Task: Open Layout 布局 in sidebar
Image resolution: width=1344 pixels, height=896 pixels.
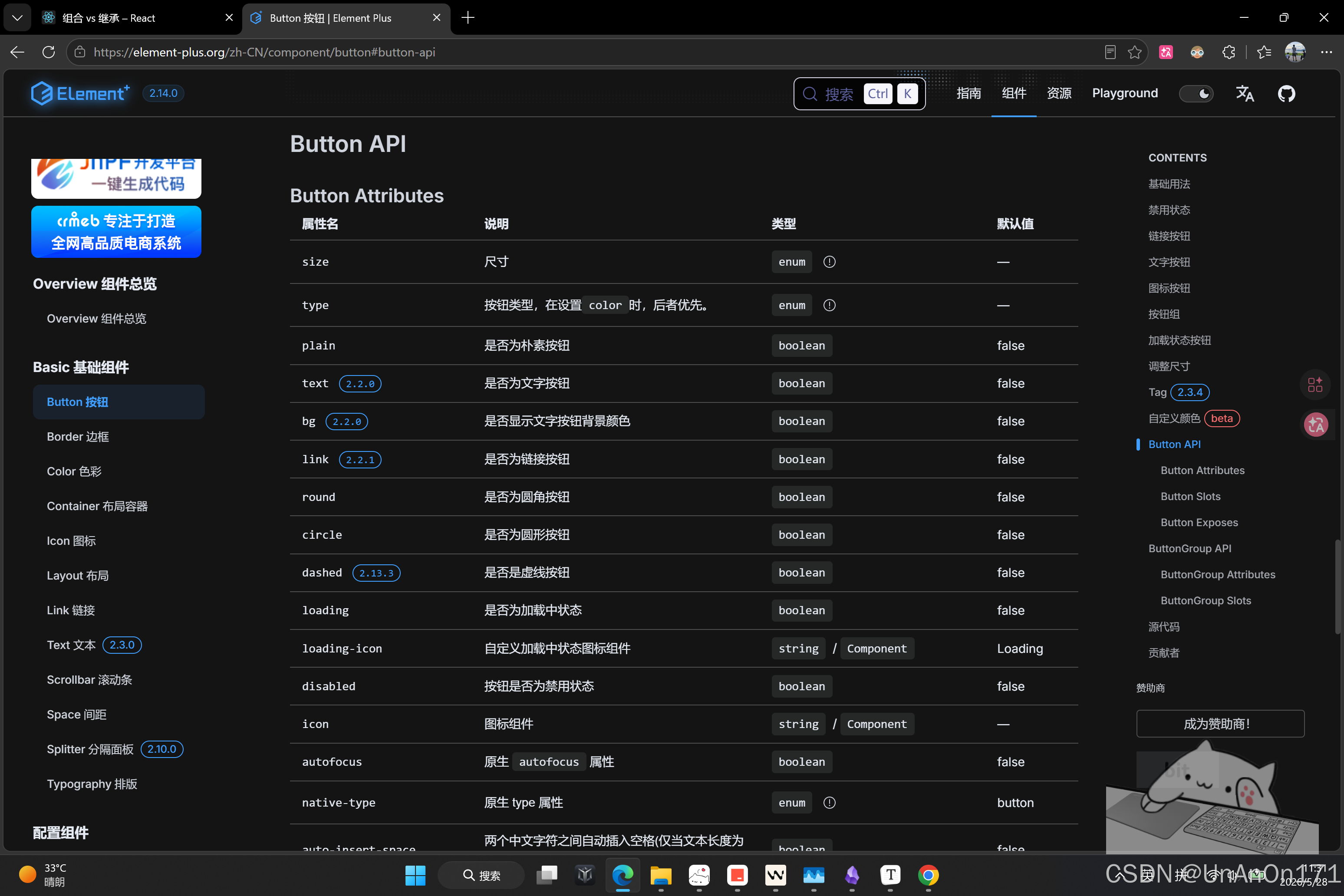Action: [78, 576]
